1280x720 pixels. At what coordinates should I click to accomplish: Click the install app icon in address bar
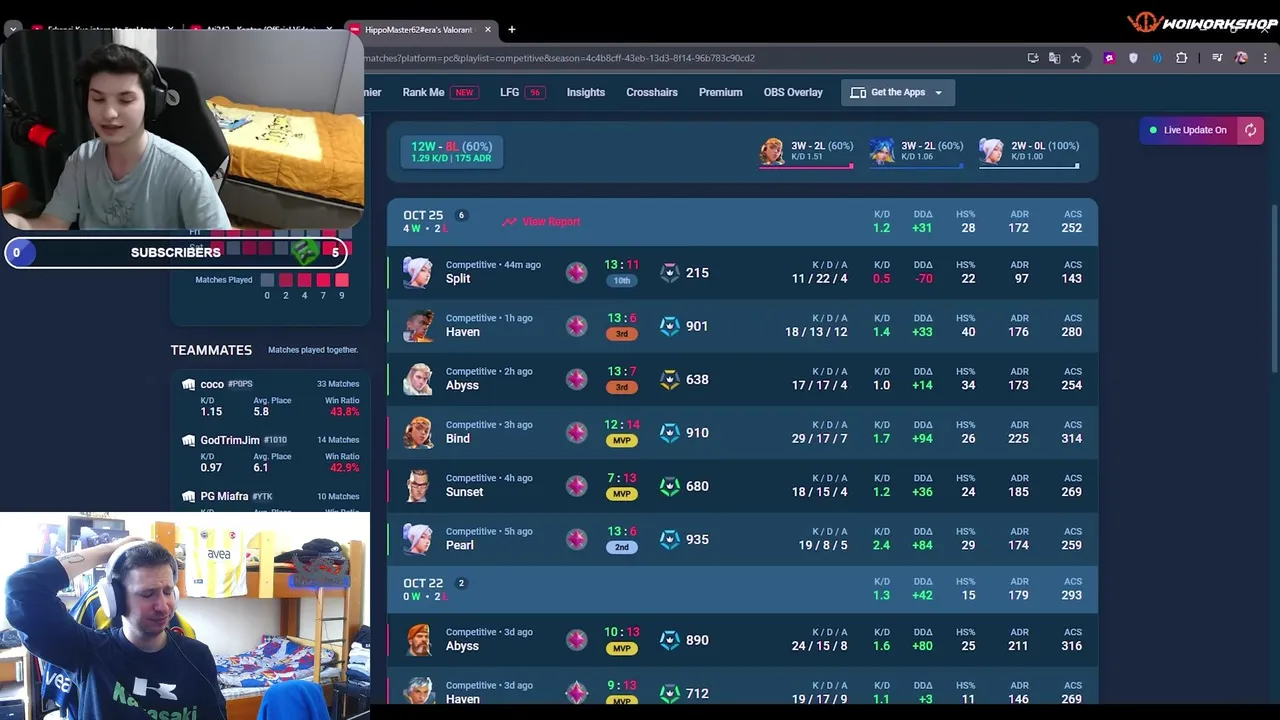point(1033,58)
